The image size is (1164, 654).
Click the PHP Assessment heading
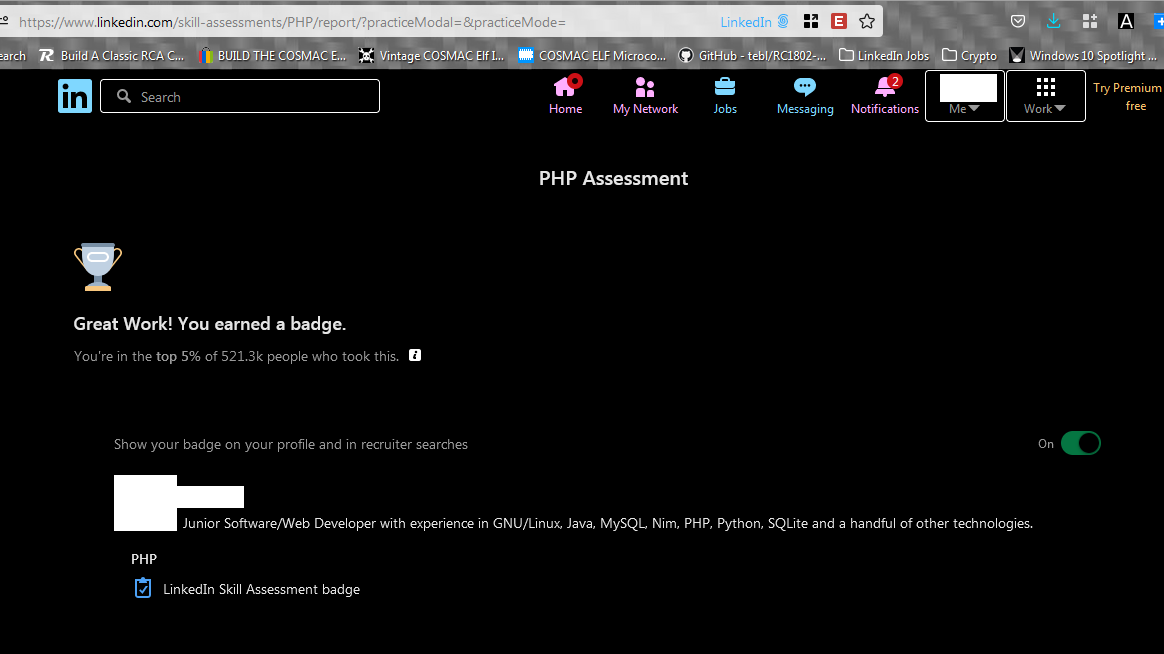[x=613, y=178]
